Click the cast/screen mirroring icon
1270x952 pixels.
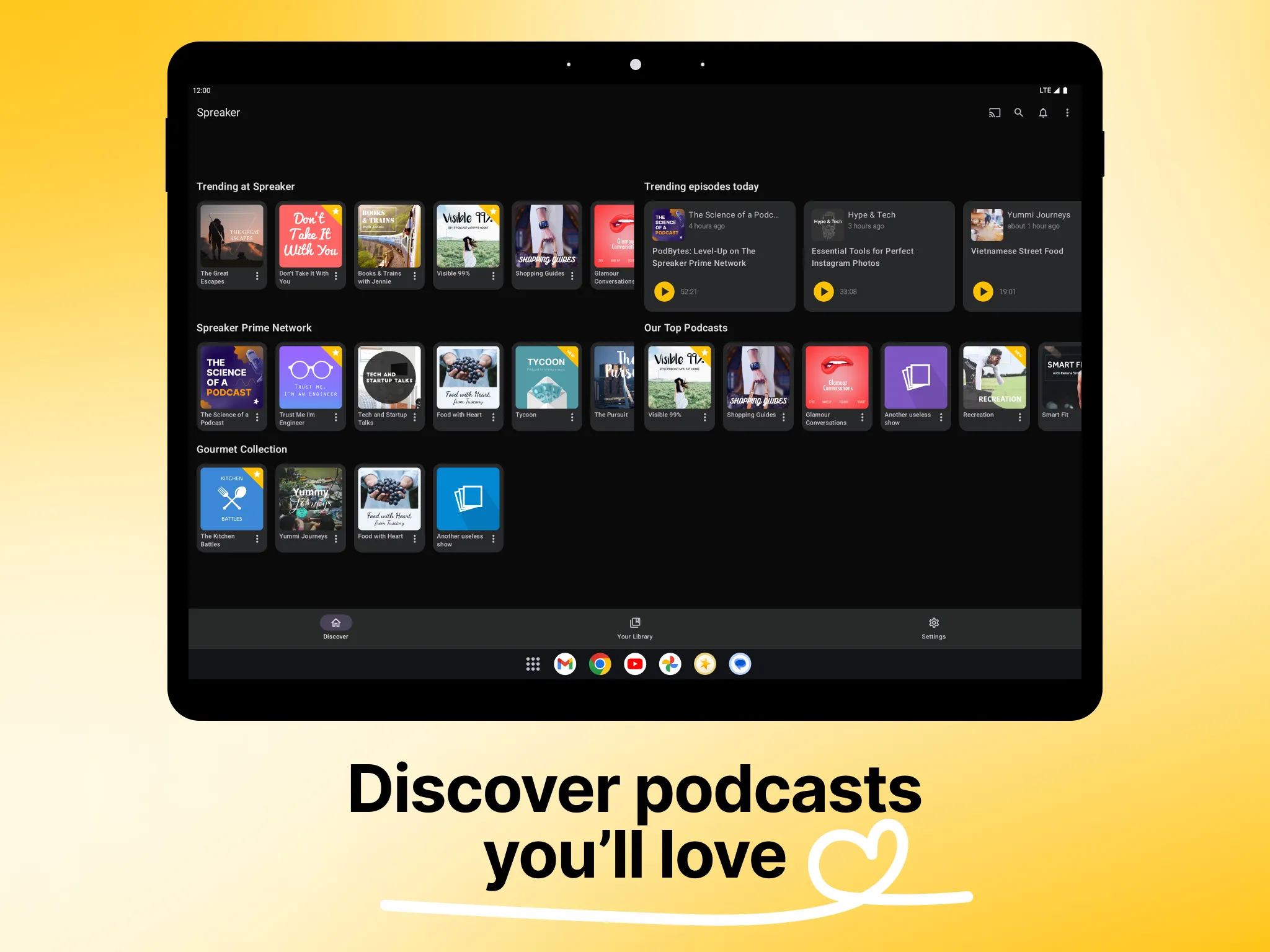tap(992, 113)
